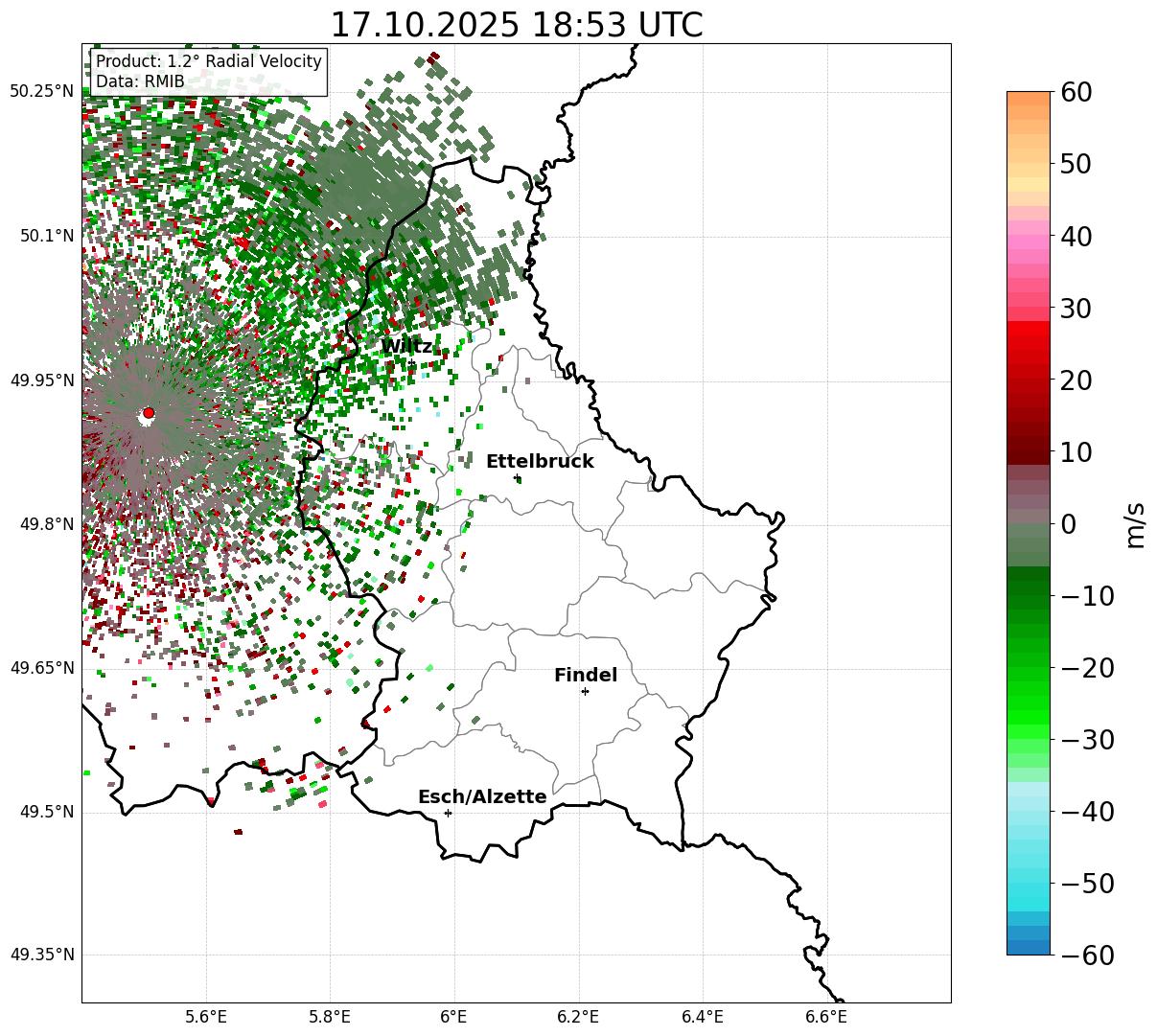Image resolution: width=1157 pixels, height=1036 pixels.
Task: Click the Product: 1.2° Radial Velocity text
Action: pos(209,61)
